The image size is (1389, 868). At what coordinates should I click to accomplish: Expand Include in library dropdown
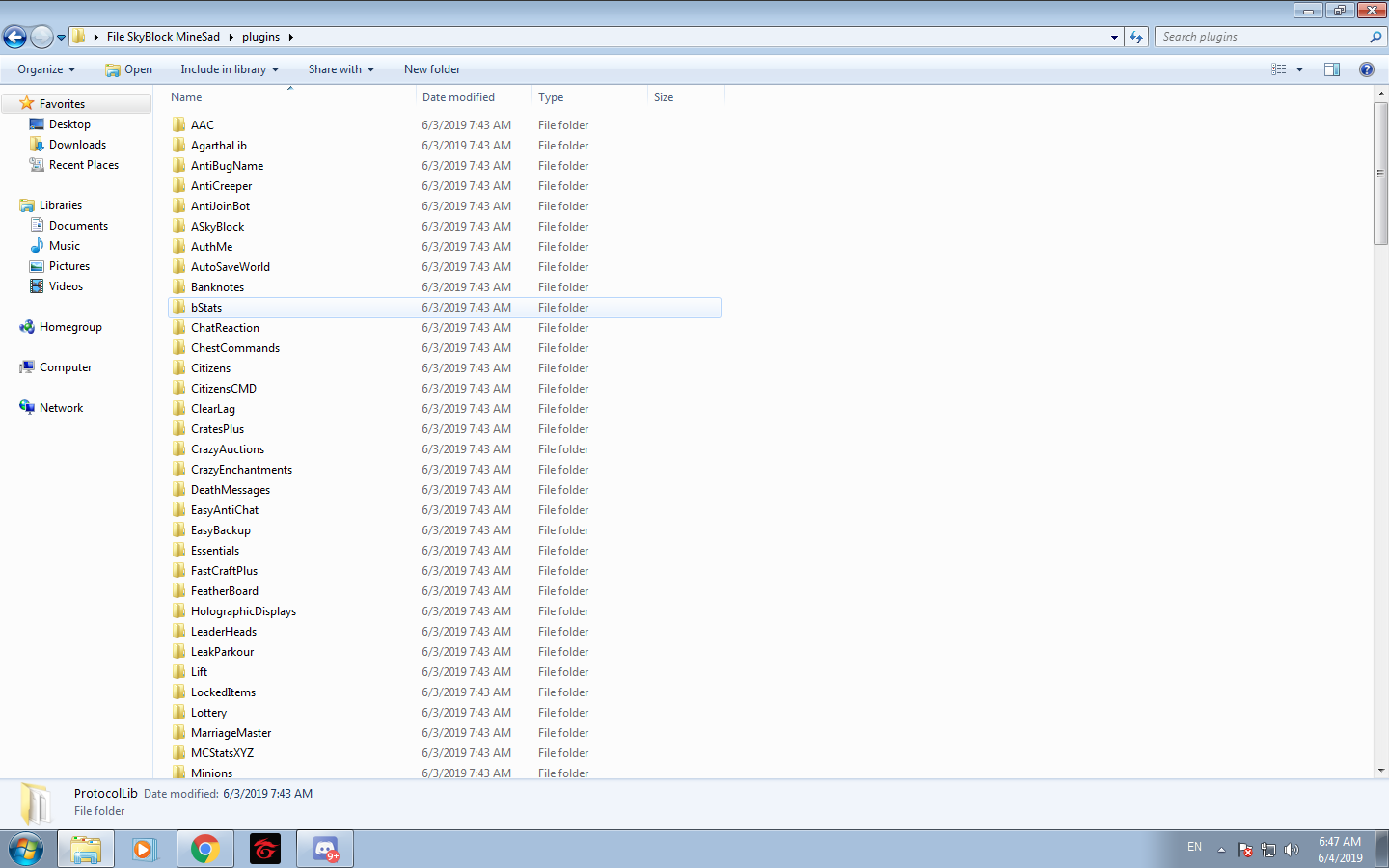[x=230, y=69]
